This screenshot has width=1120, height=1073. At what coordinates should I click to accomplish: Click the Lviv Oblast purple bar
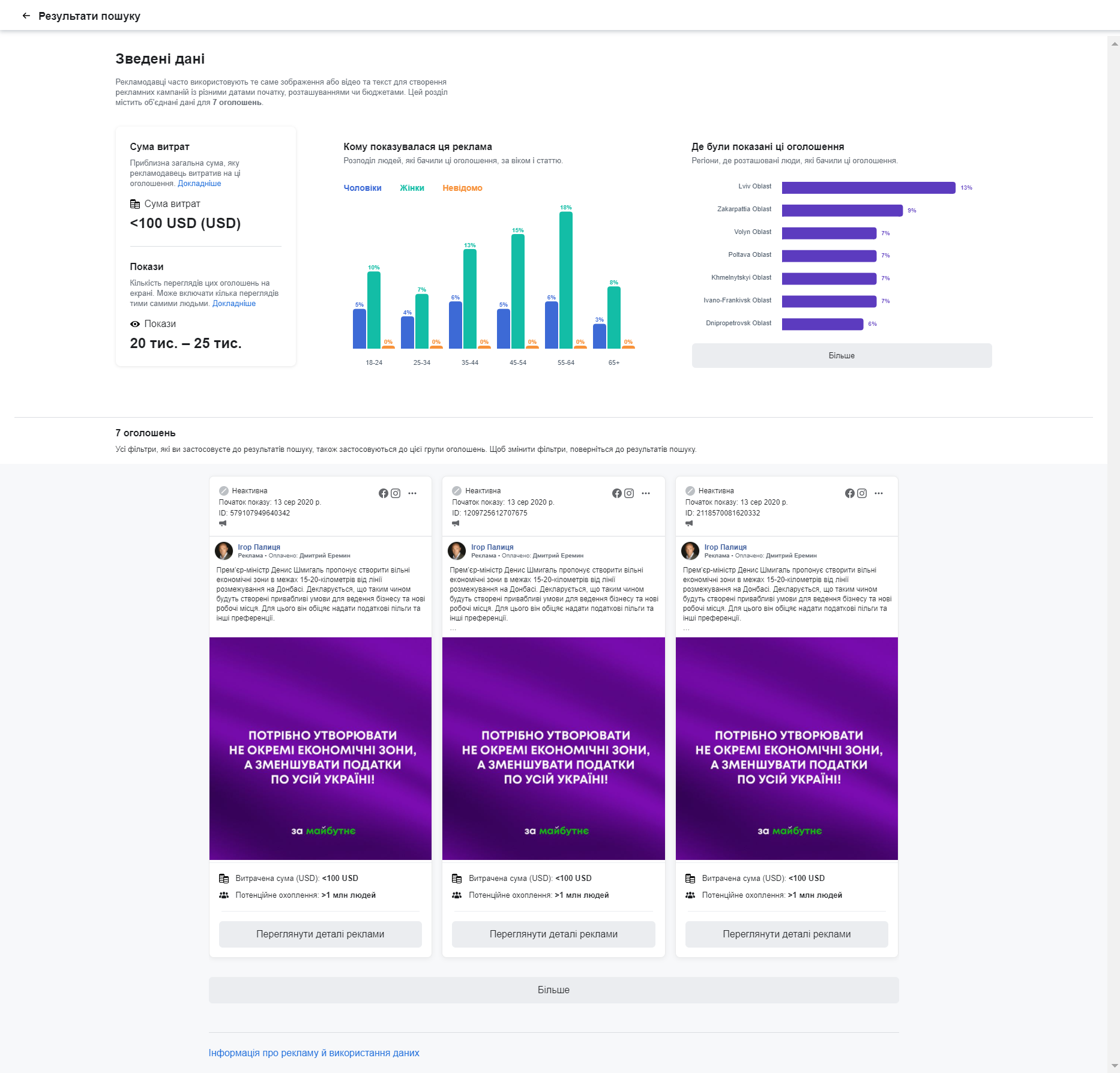[x=868, y=188]
